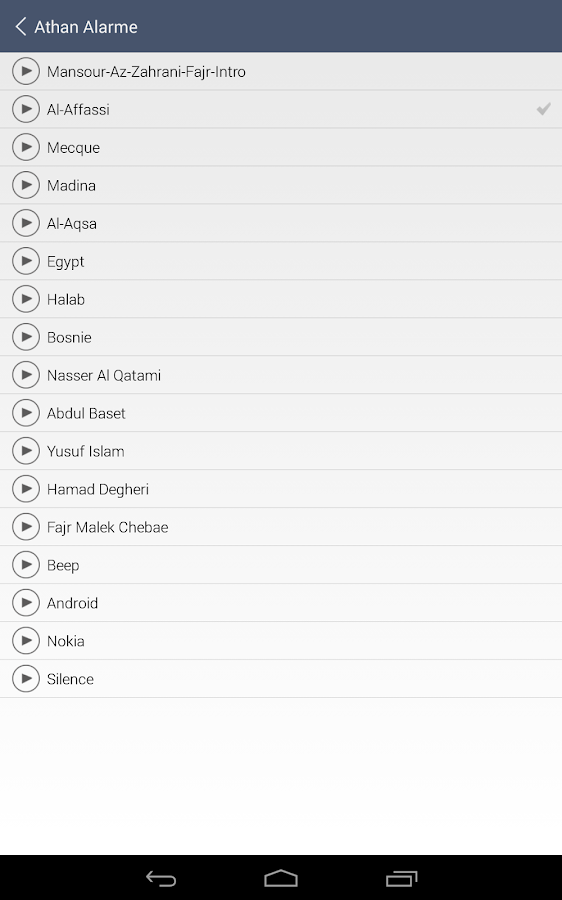Pick Hamad Degheri athan option
The width and height of the screenshot is (562, 900).
tap(281, 489)
